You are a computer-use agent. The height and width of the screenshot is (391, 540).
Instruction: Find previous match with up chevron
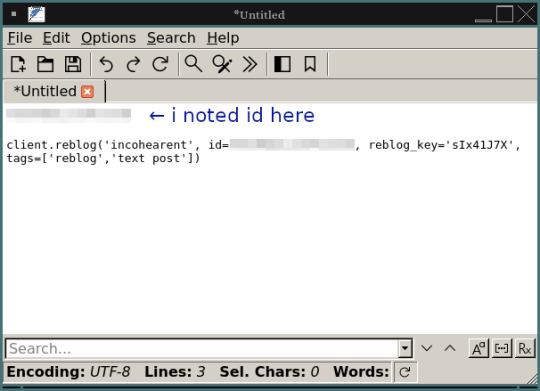click(x=450, y=349)
